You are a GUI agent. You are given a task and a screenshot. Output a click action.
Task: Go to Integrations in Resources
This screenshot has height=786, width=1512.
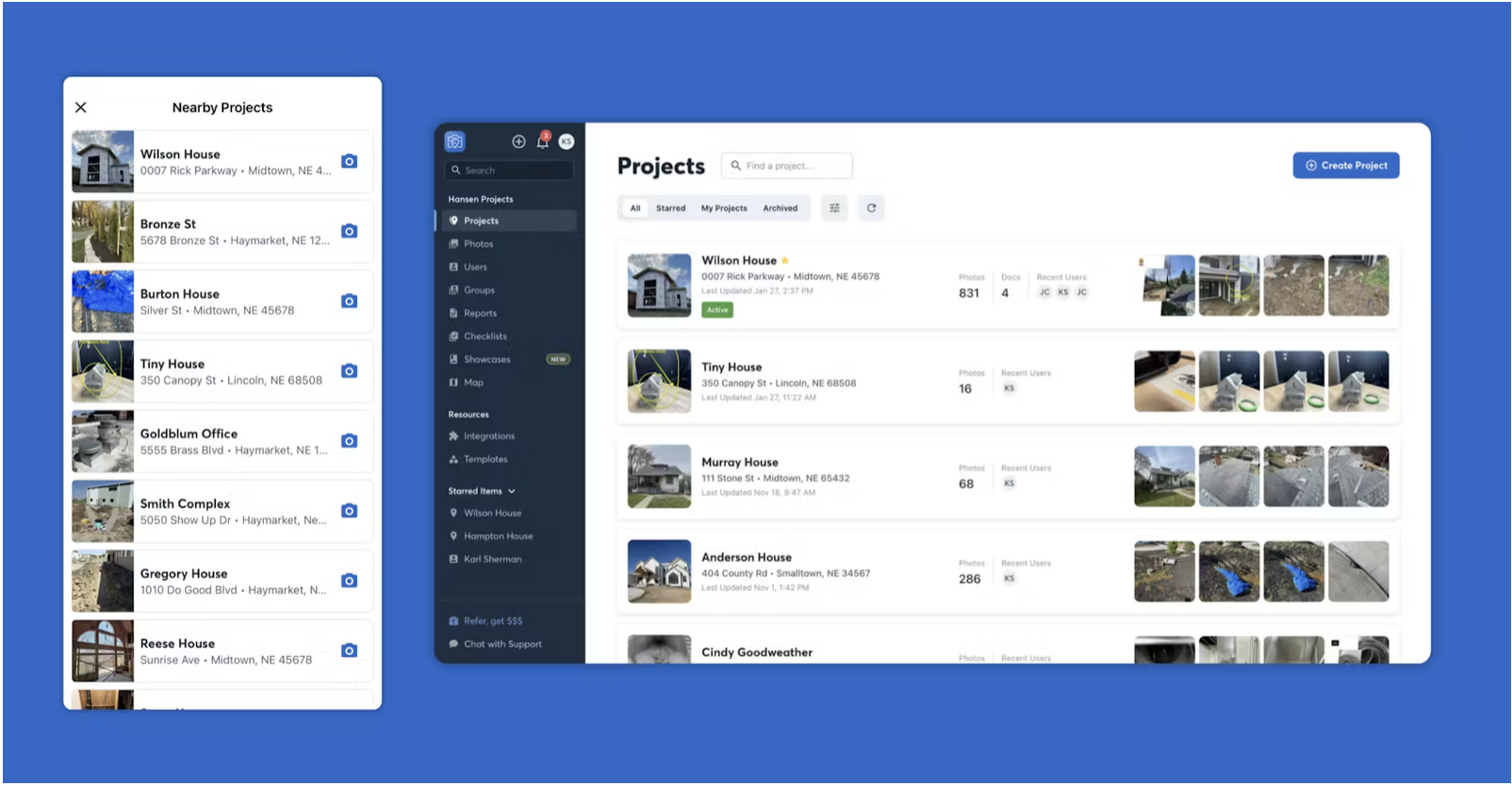pos(488,436)
